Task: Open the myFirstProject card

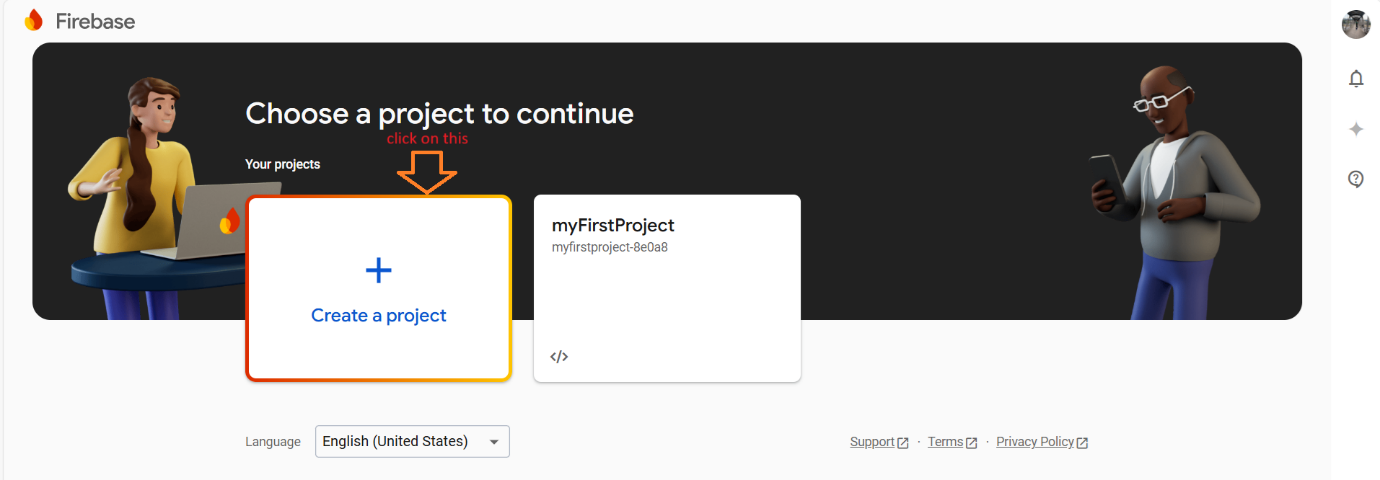Action: tap(667, 288)
